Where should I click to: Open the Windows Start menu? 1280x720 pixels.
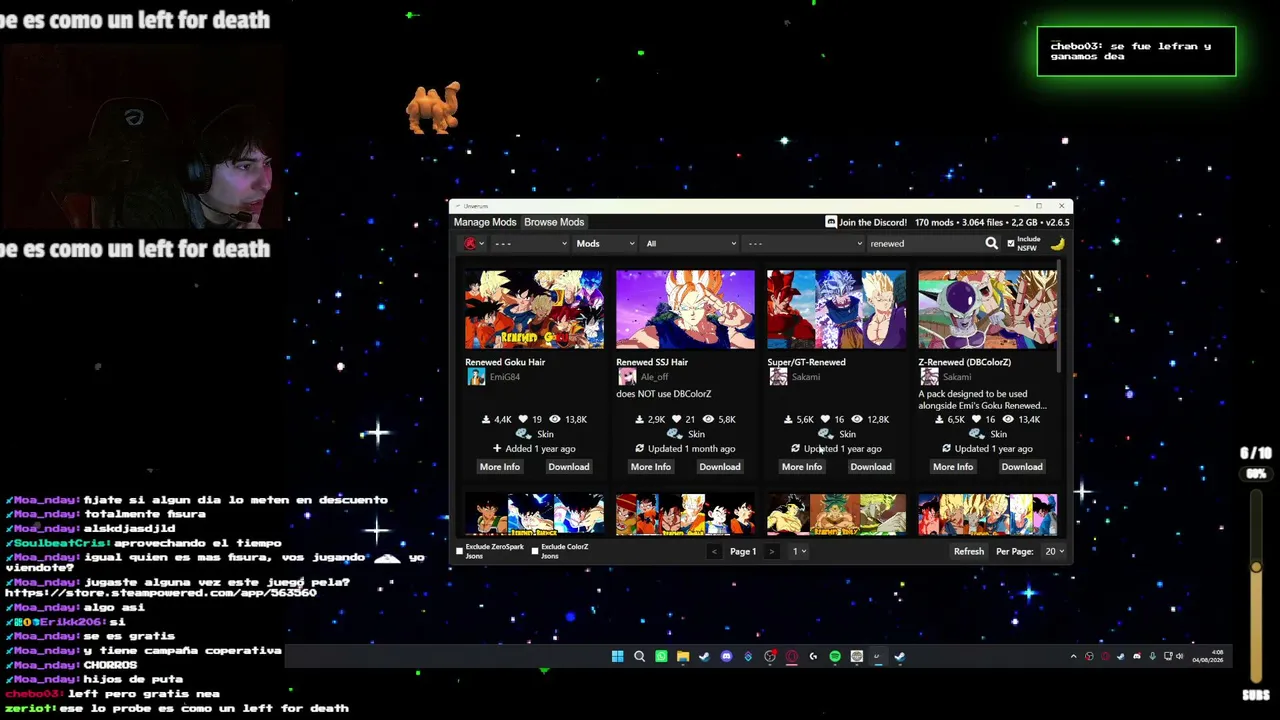(x=617, y=657)
